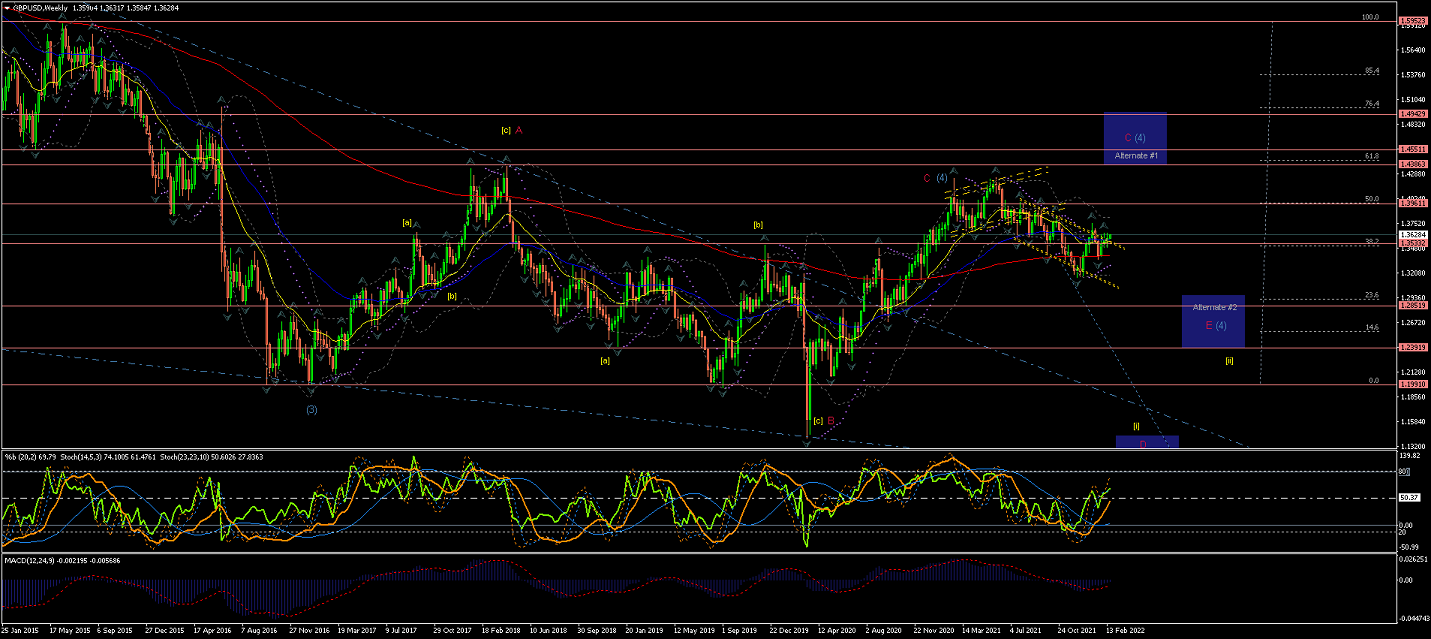
Task: Click the blue D target box at bottom
Action: pos(1147,442)
